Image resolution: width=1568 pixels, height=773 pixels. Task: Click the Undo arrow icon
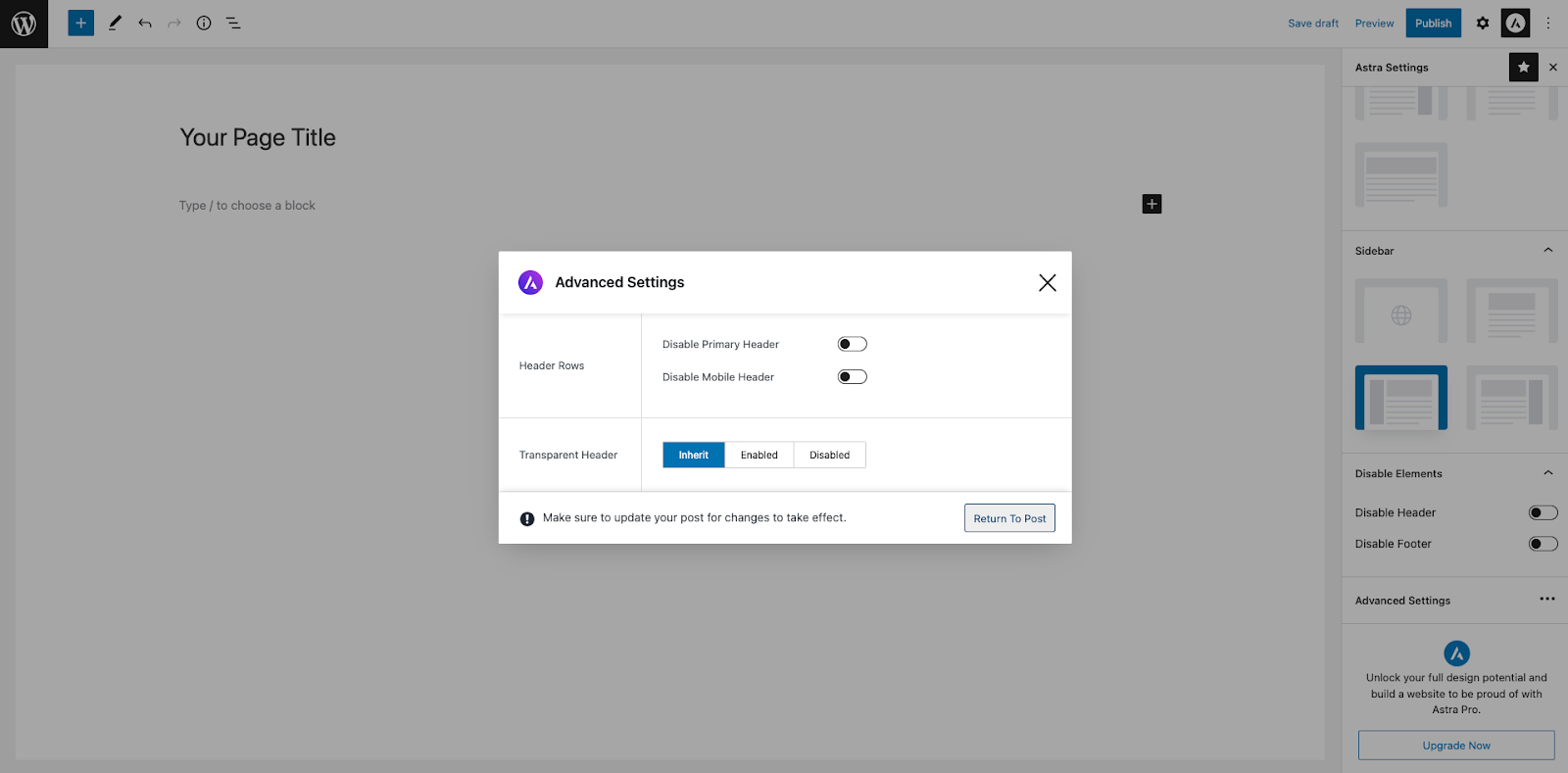[145, 24]
